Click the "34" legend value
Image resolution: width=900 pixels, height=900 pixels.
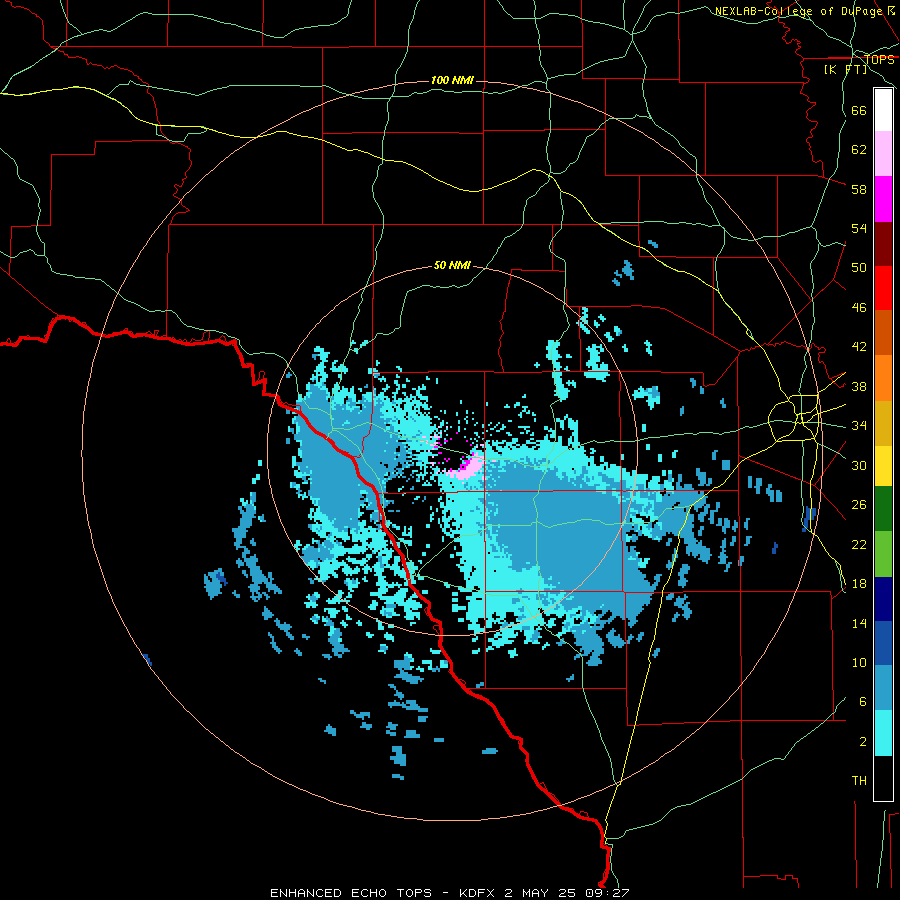[x=859, y=426]
